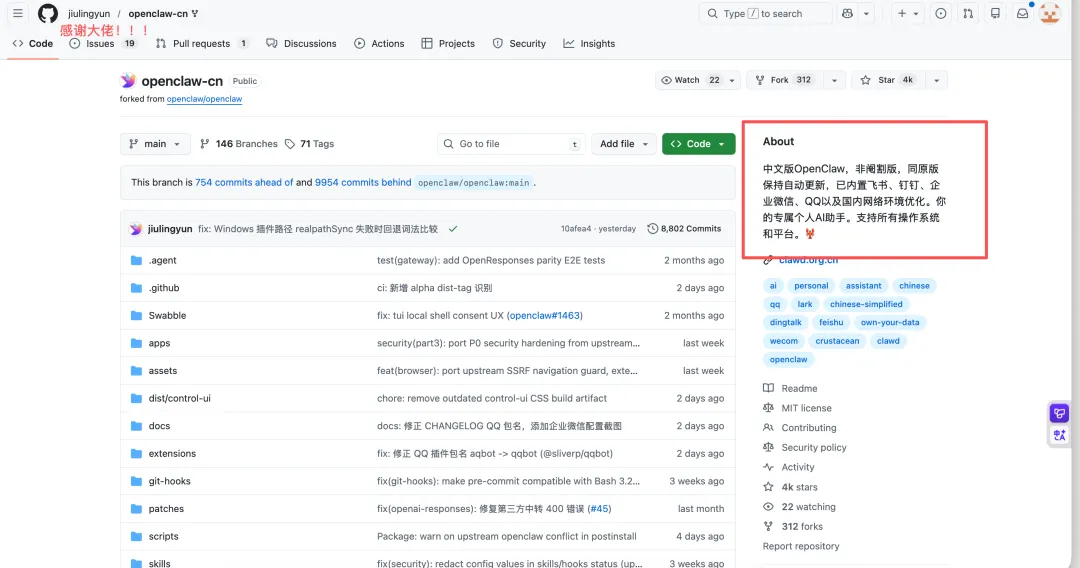Click the plus Create new icon
The image size is (1080, 568).
[x=902, y=13]
